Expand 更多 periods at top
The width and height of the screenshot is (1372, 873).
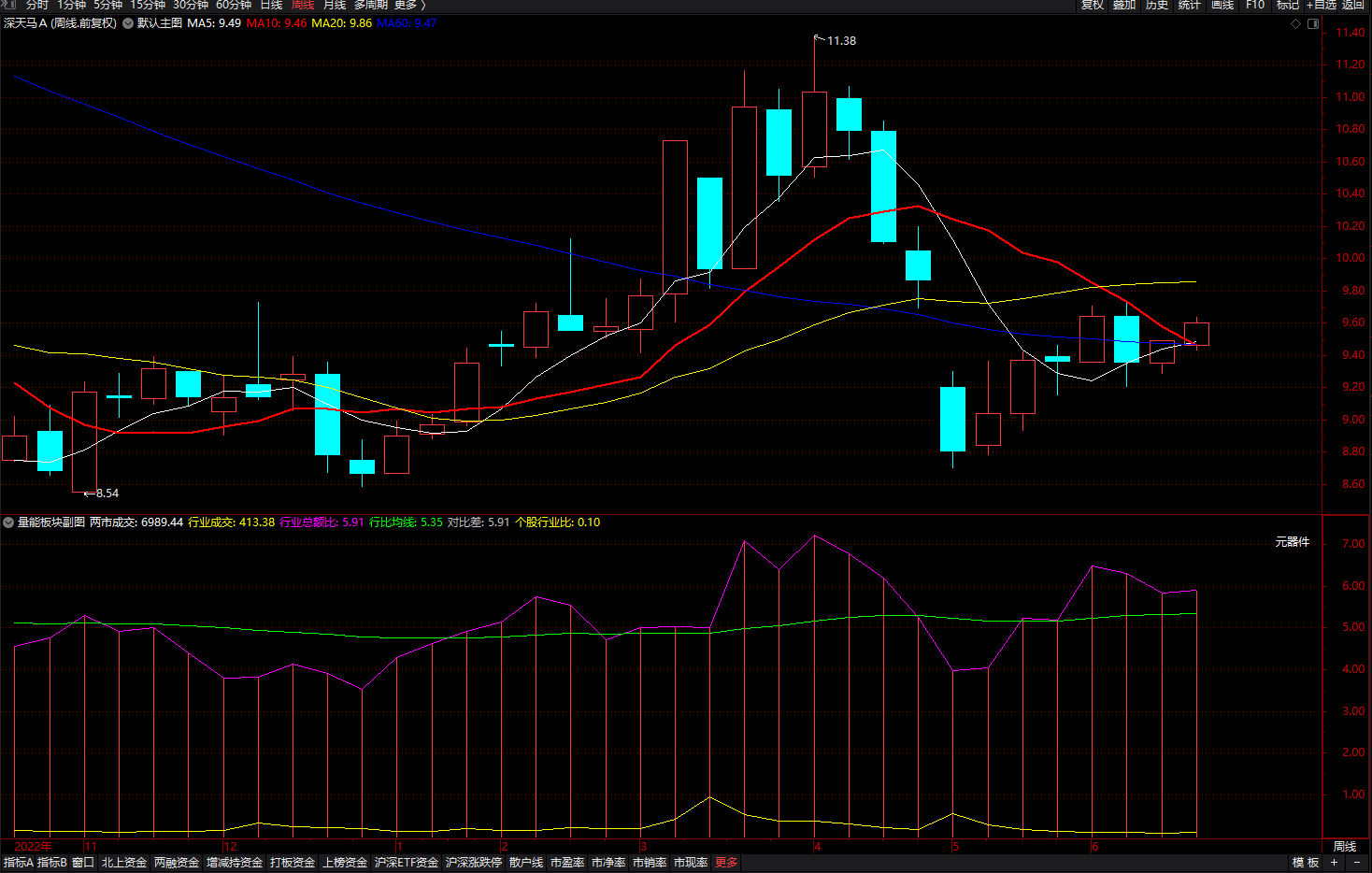point(409,5)
